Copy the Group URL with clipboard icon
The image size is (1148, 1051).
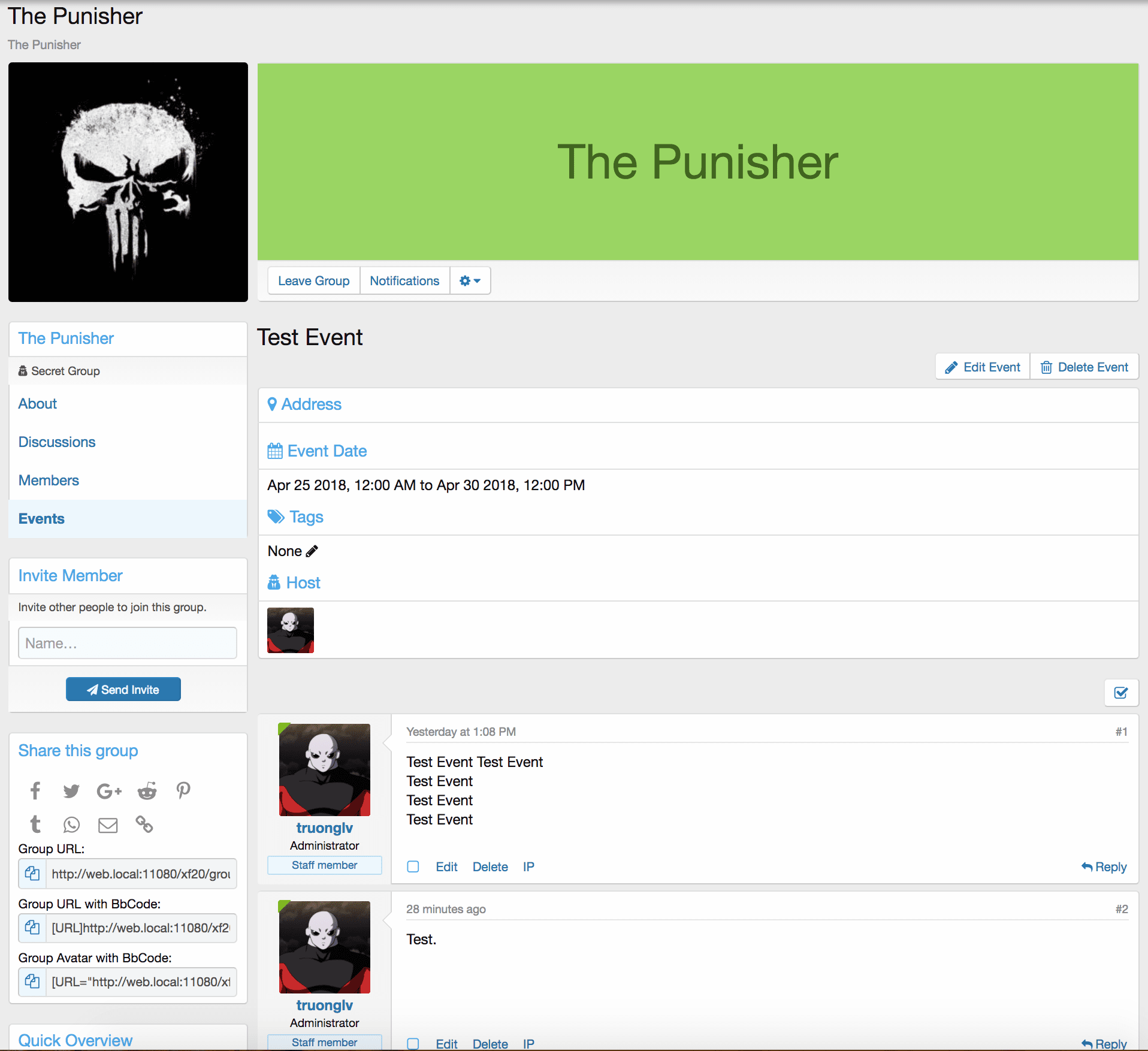tap(32, 874)
